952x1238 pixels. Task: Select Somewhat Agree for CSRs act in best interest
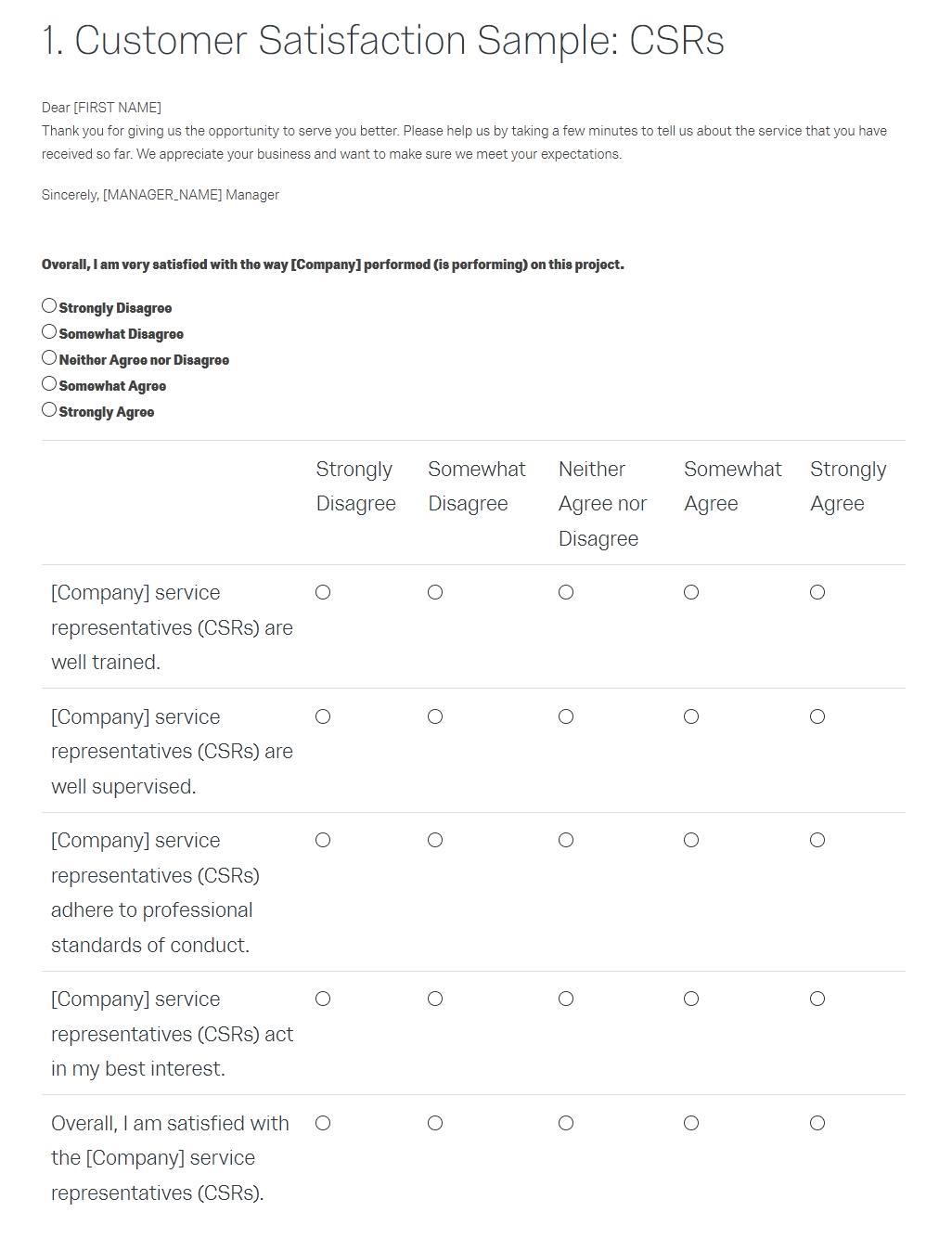tap(691, 999)
